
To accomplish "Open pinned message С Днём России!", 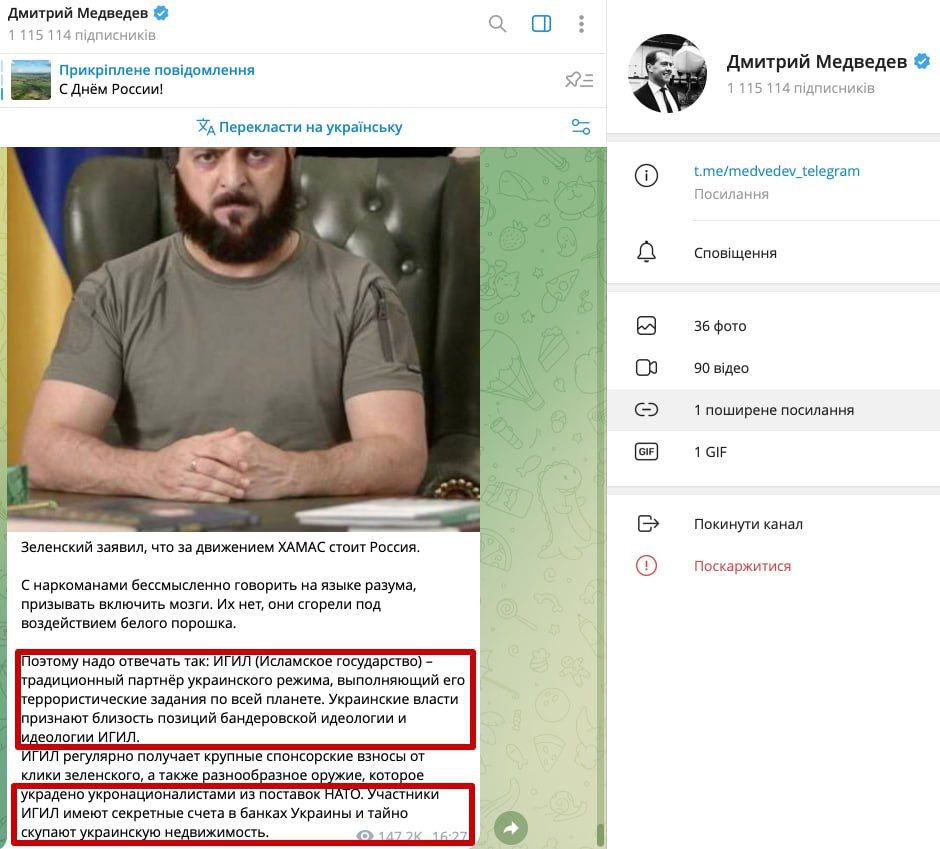I will (156, 80).
